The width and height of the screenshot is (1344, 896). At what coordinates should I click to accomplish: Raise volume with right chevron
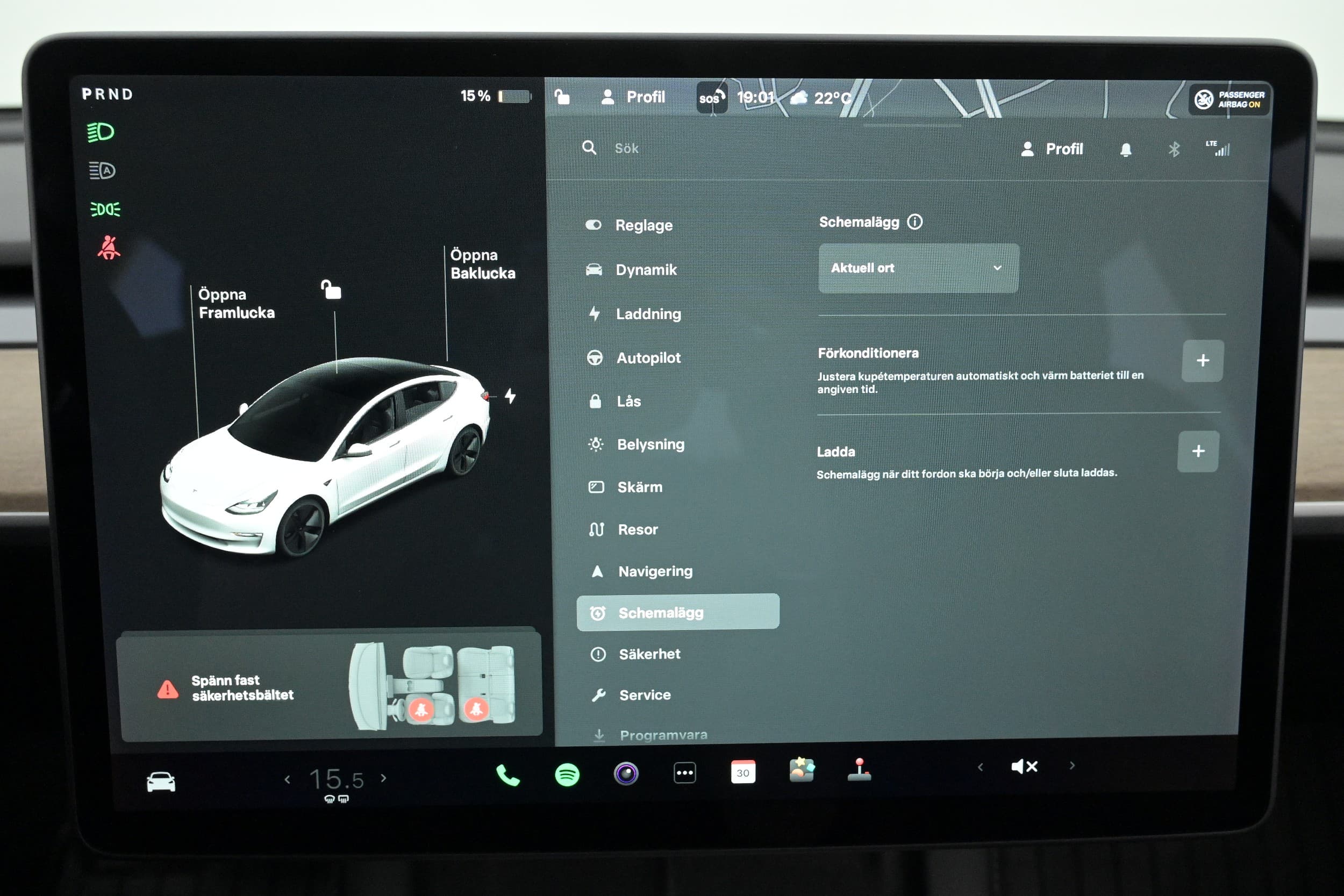click(x=1072, y=765)
